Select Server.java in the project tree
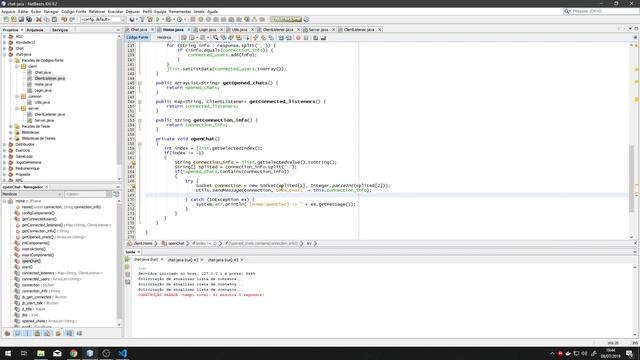This screenshot has width=640, height=360. (x=44, y=120)
